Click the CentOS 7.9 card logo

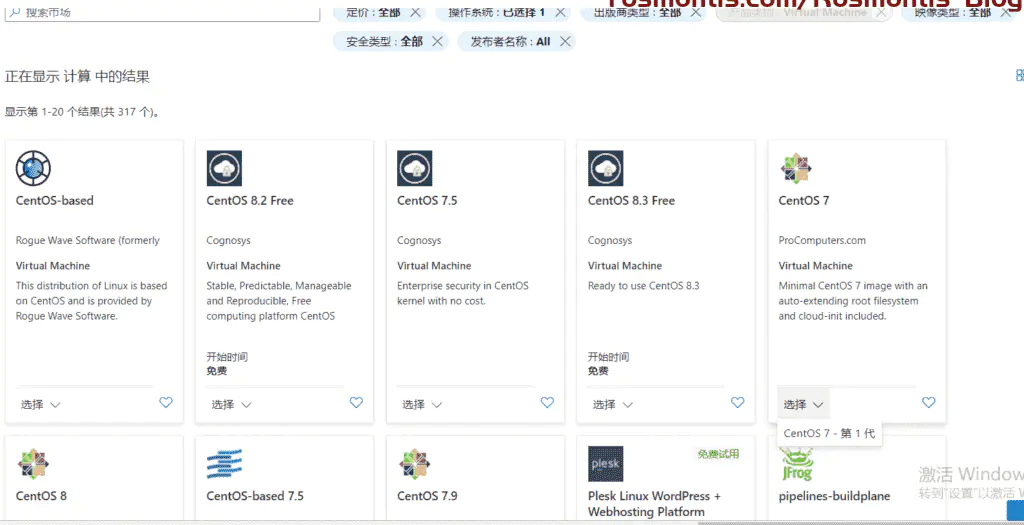(415, 464)
